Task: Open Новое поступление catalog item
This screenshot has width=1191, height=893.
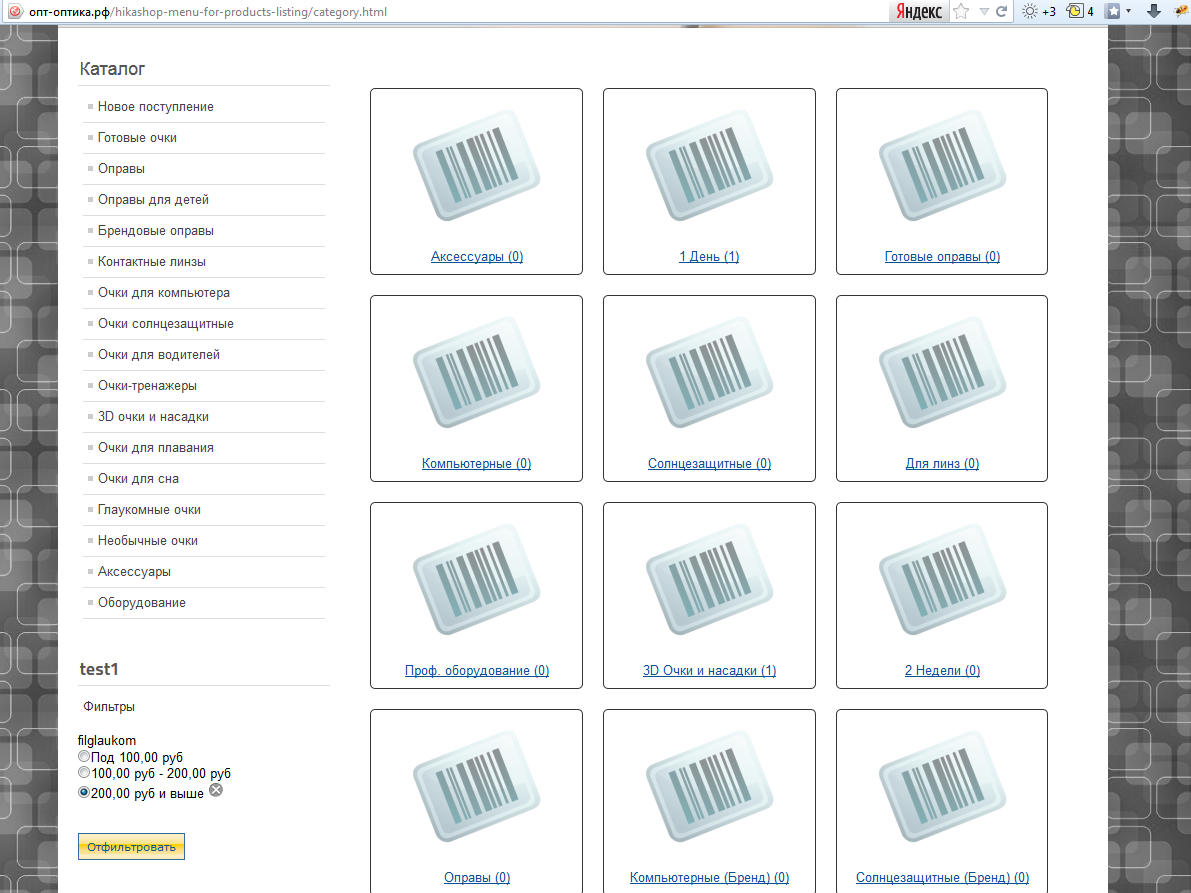Action: point(156,107)
